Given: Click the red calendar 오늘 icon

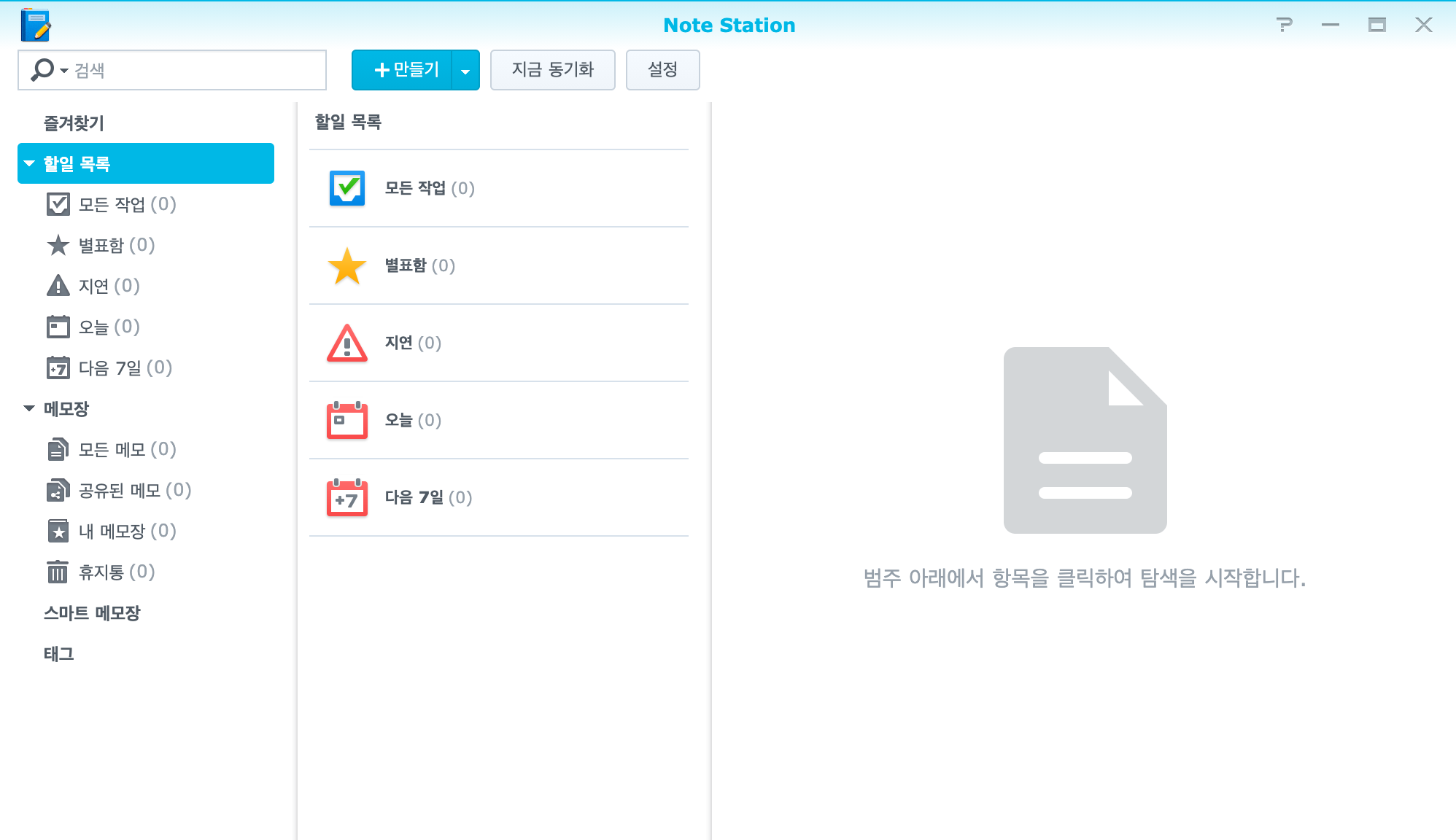Looking at the screenshot, I should [x=347, y=420].
